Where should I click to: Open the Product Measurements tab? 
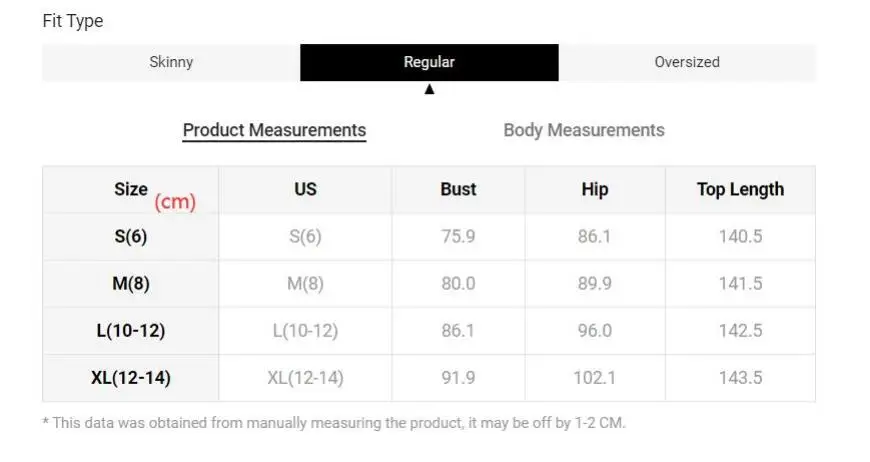point(274,130)
